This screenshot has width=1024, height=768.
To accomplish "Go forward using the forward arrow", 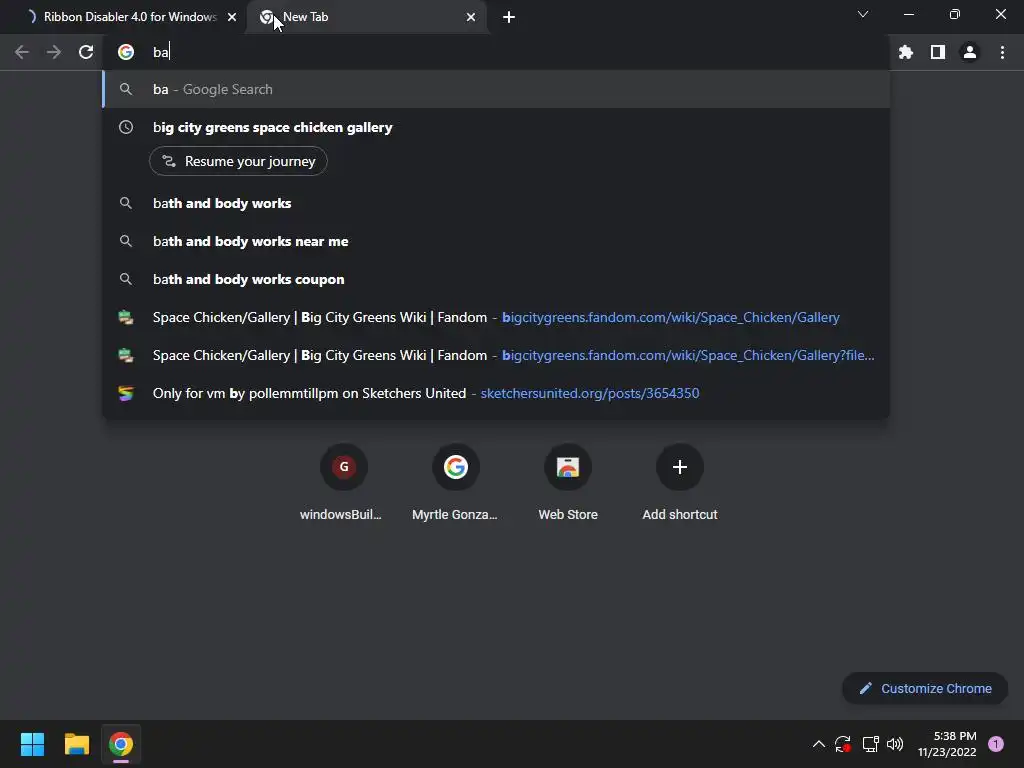I will pos(54,52).
